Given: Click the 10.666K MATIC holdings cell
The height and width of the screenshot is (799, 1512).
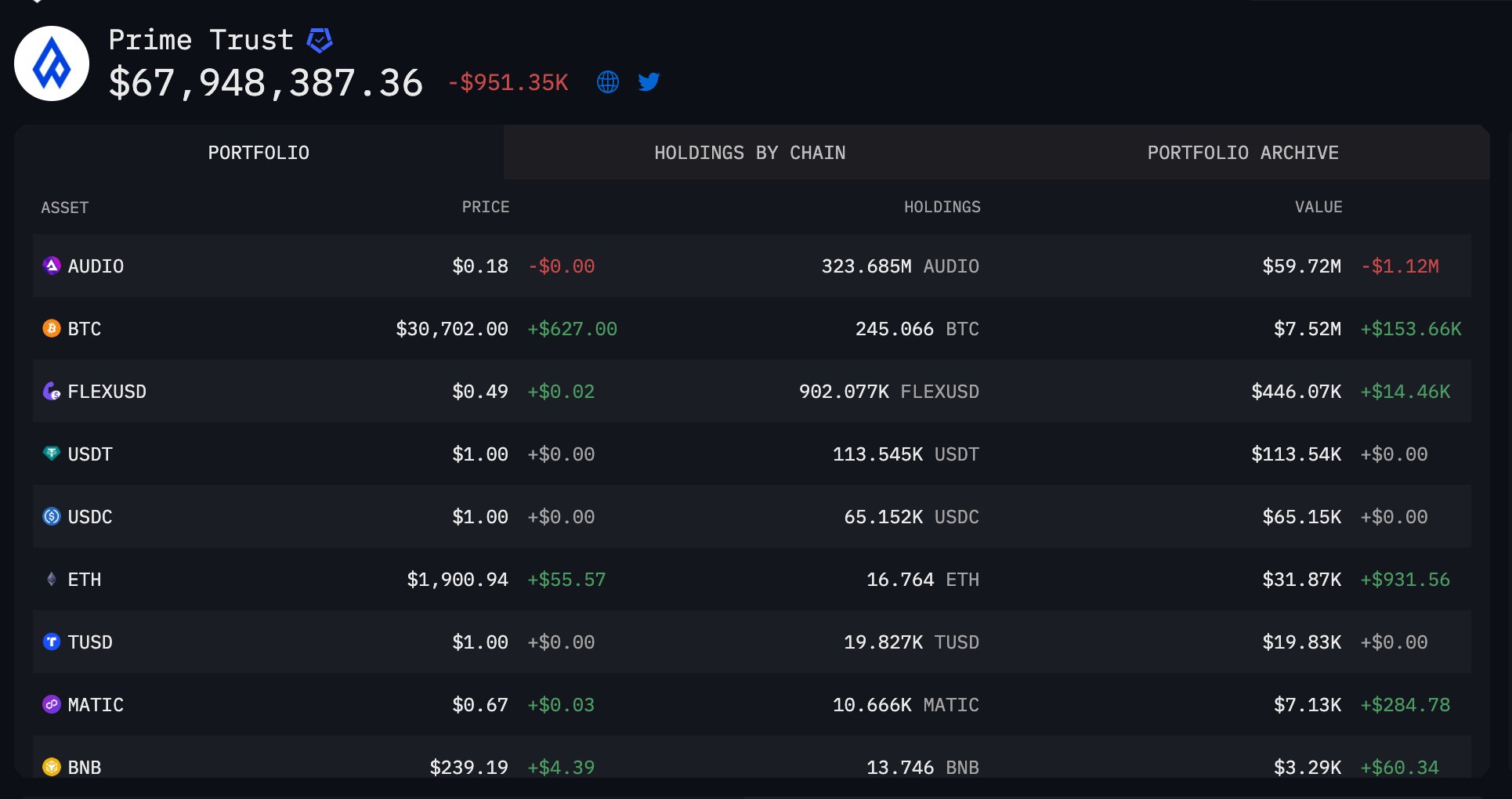Looking at the screenshot, I should point(906,705).
